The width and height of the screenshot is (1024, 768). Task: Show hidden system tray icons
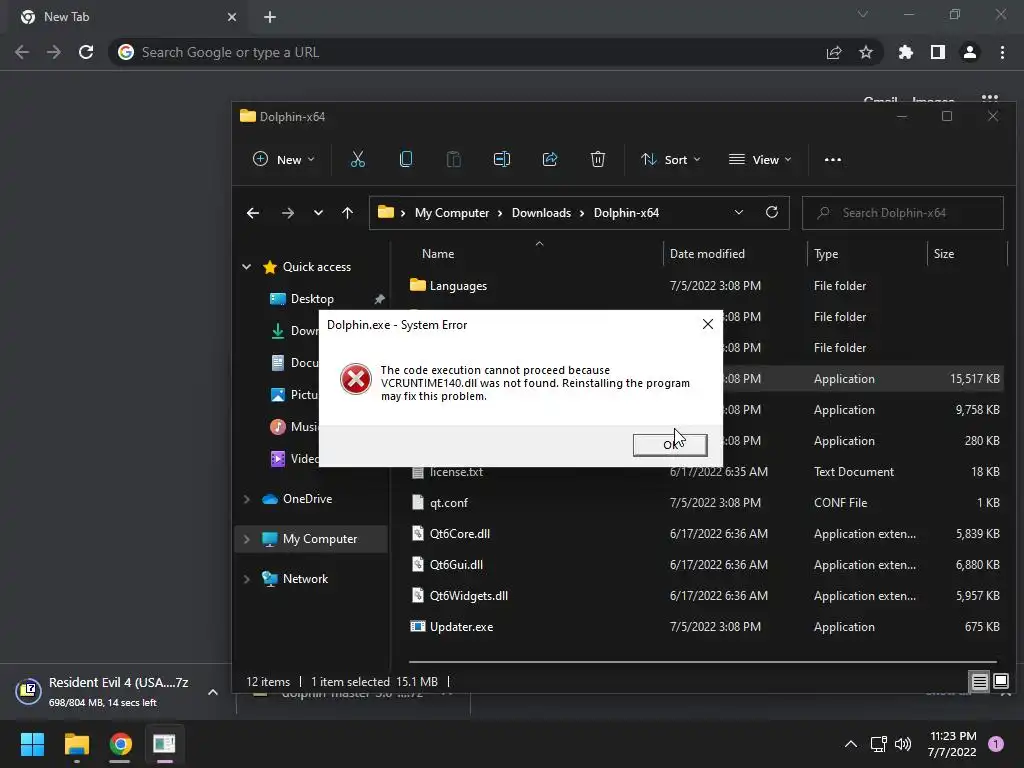[x=850, y=744]
